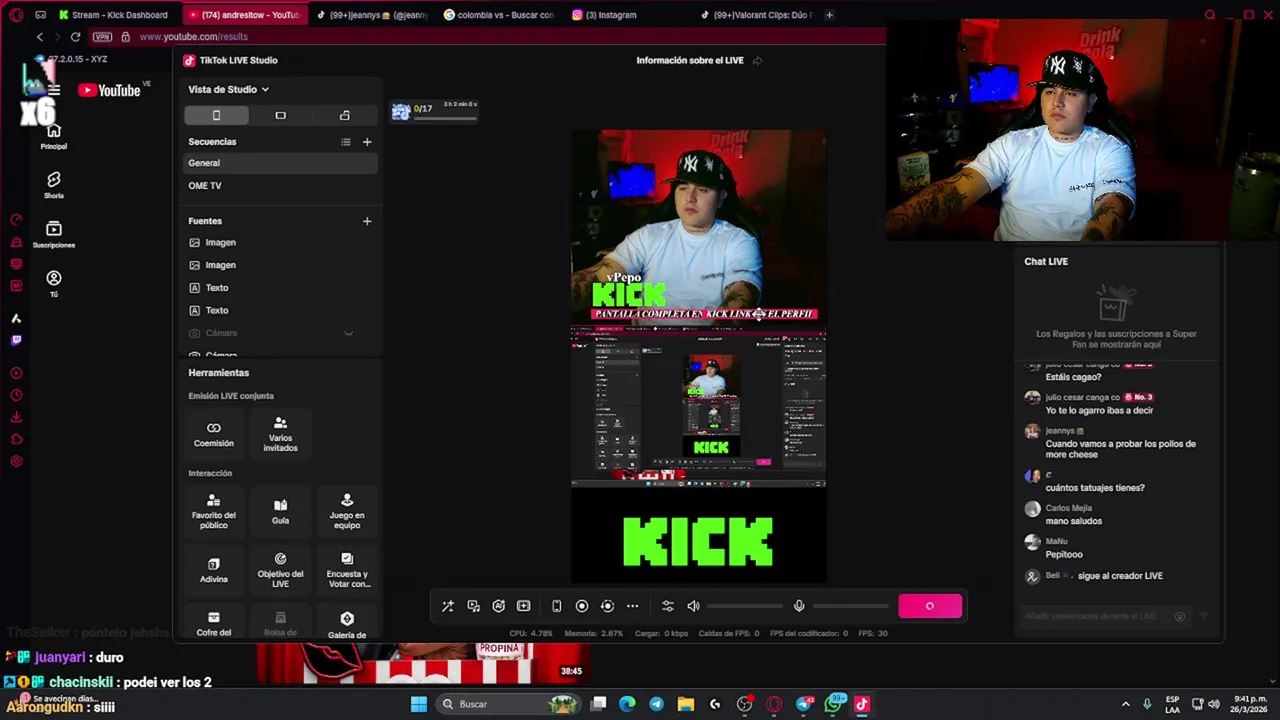
Task: Open the audio mixer sliders icon
Action: click(x=668, y=606)
